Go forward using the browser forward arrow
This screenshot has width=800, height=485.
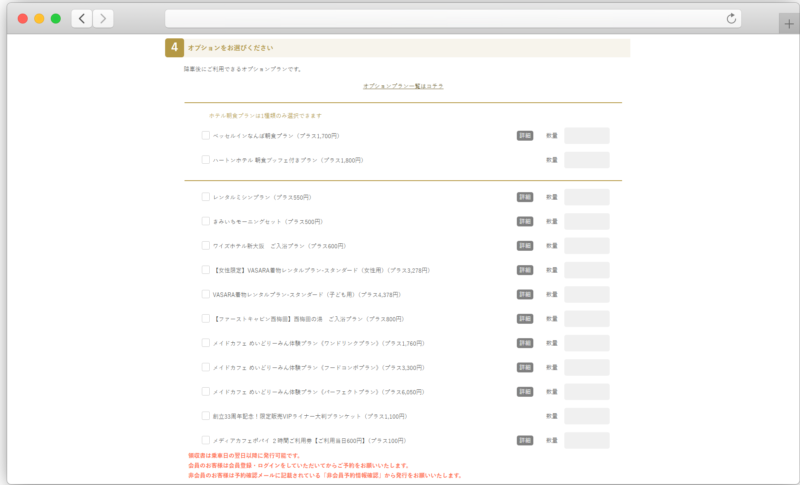(103, 19)
